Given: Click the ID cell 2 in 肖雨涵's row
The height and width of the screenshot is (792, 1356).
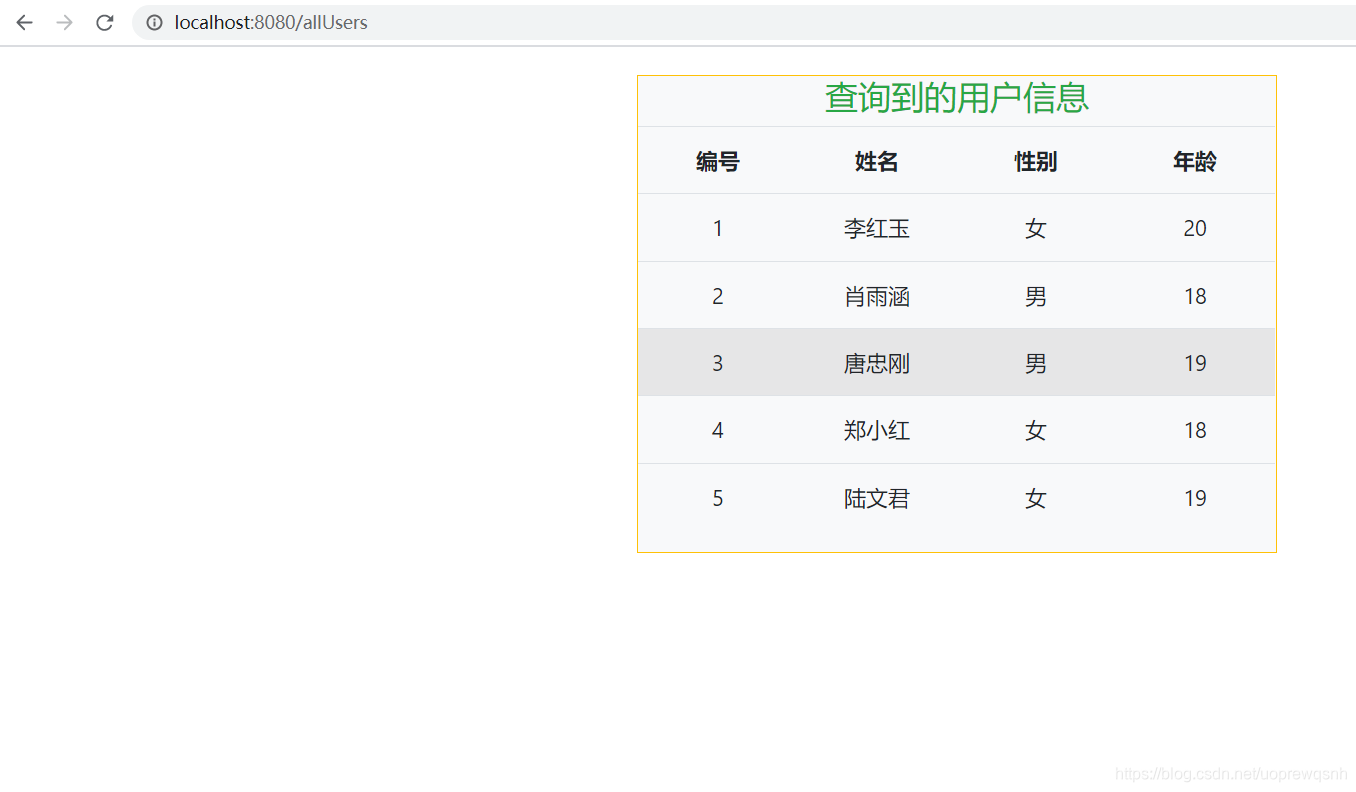Looking at the screenshot, I should coord(718,296).
